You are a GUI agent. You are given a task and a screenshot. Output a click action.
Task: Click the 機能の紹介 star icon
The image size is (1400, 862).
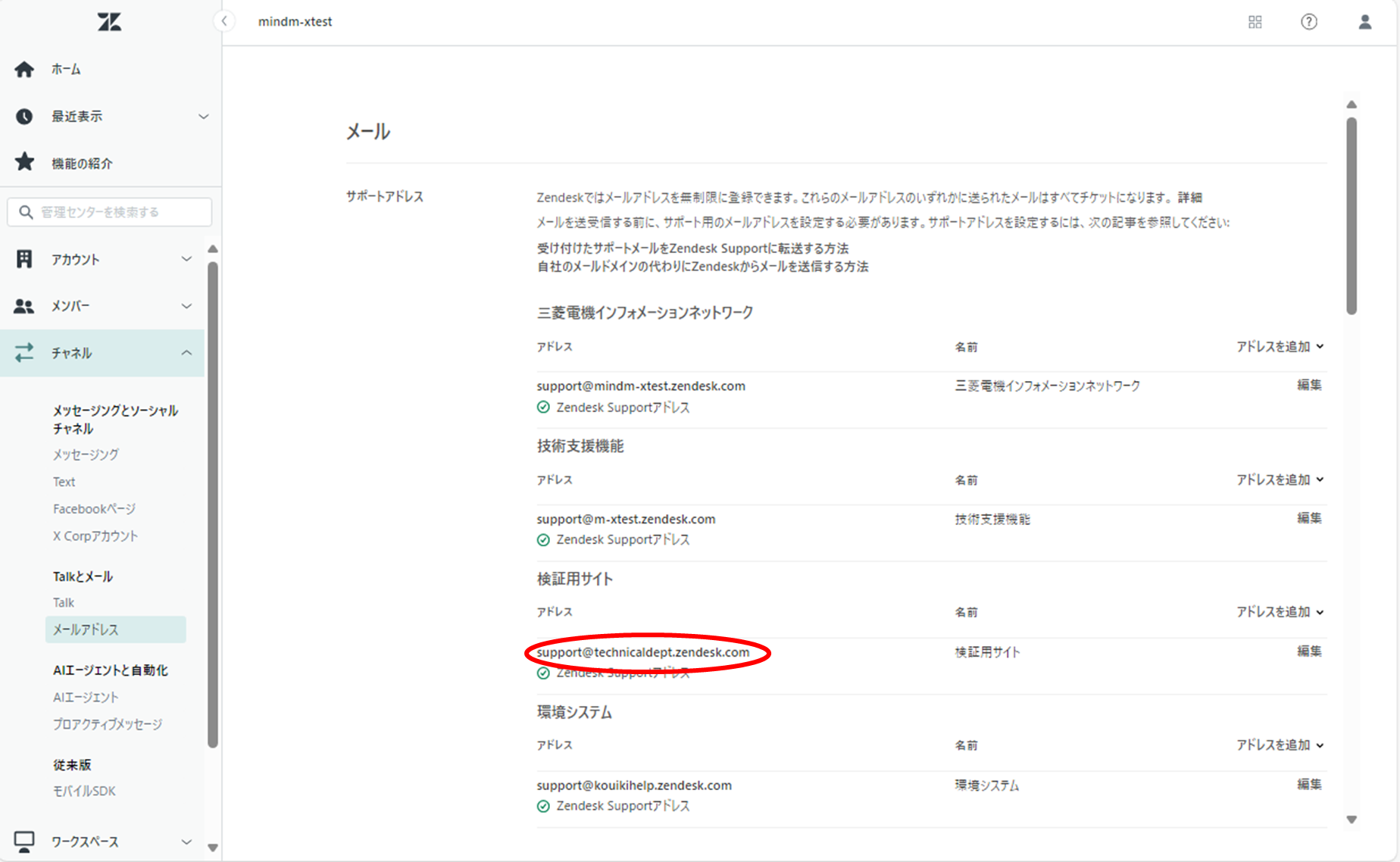click(24, 162)
